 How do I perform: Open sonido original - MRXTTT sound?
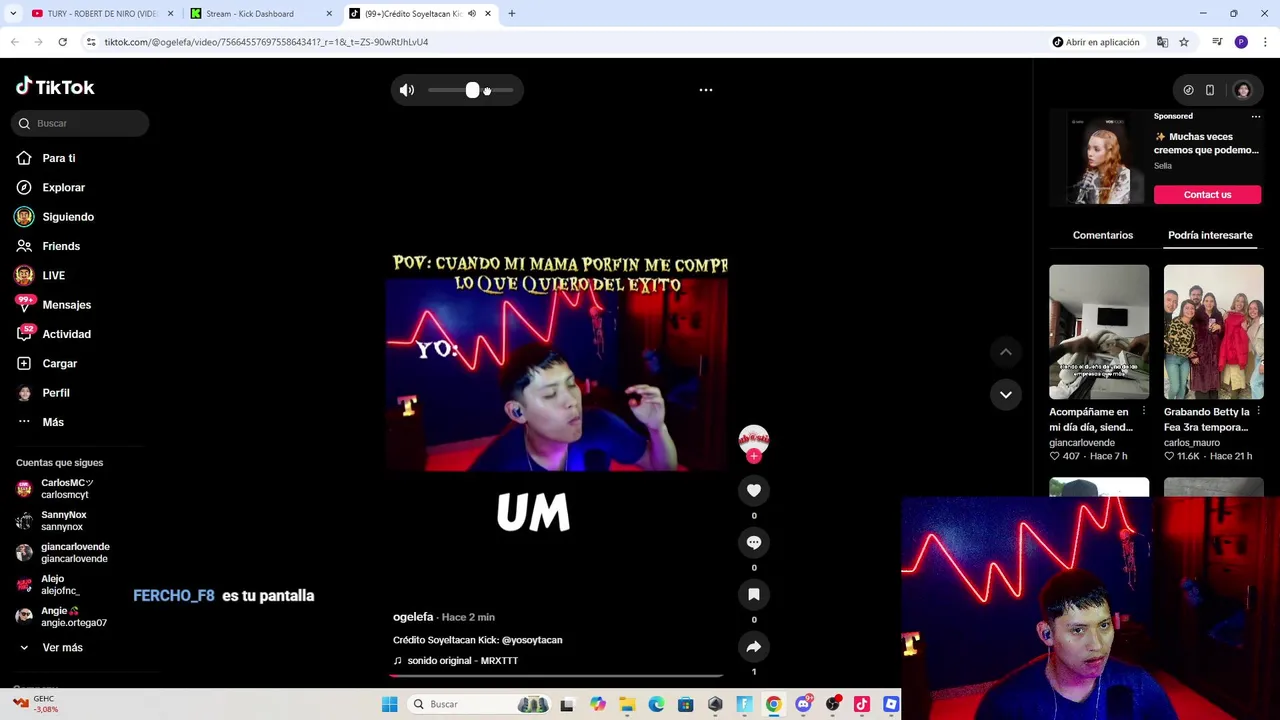(462, 661)
